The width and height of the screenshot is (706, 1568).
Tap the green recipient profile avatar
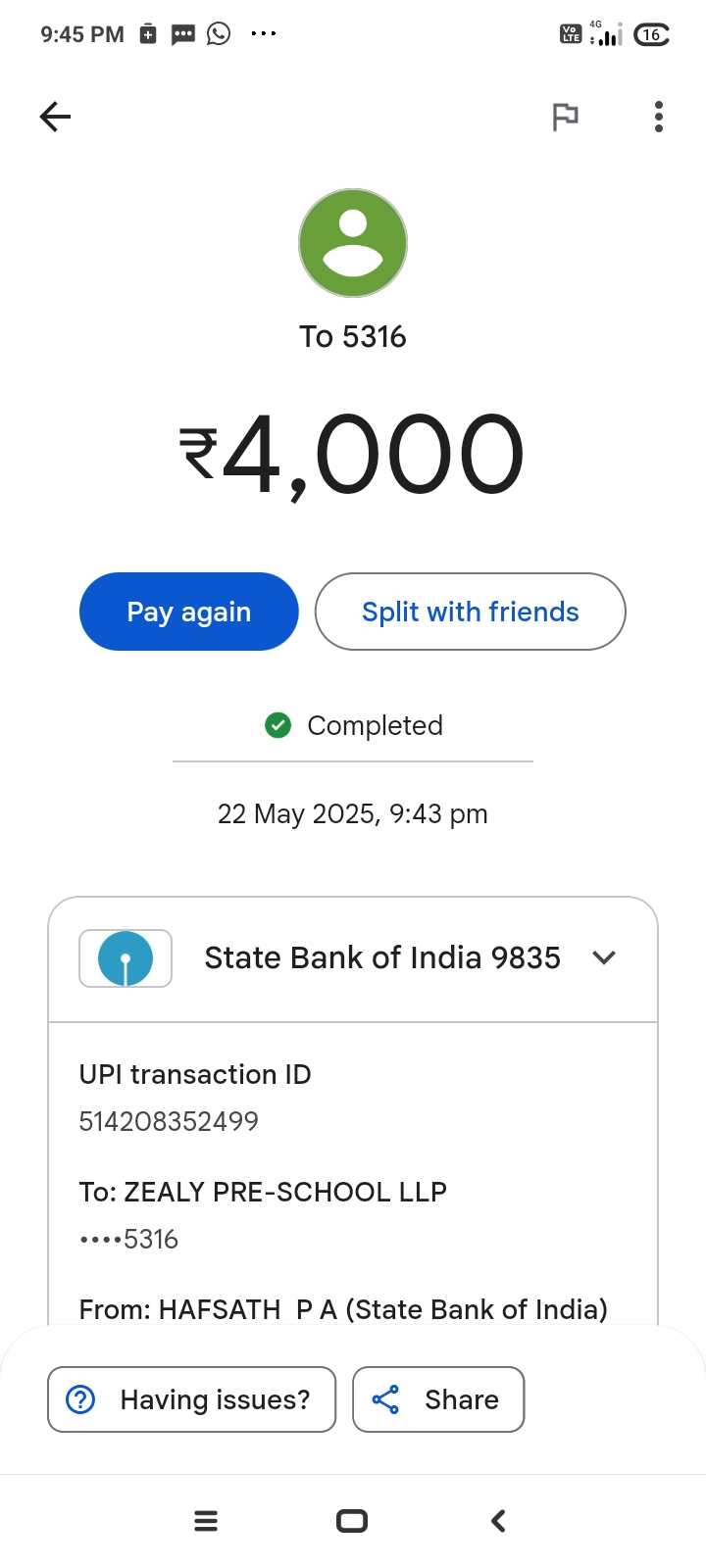(x=353, y=243)
